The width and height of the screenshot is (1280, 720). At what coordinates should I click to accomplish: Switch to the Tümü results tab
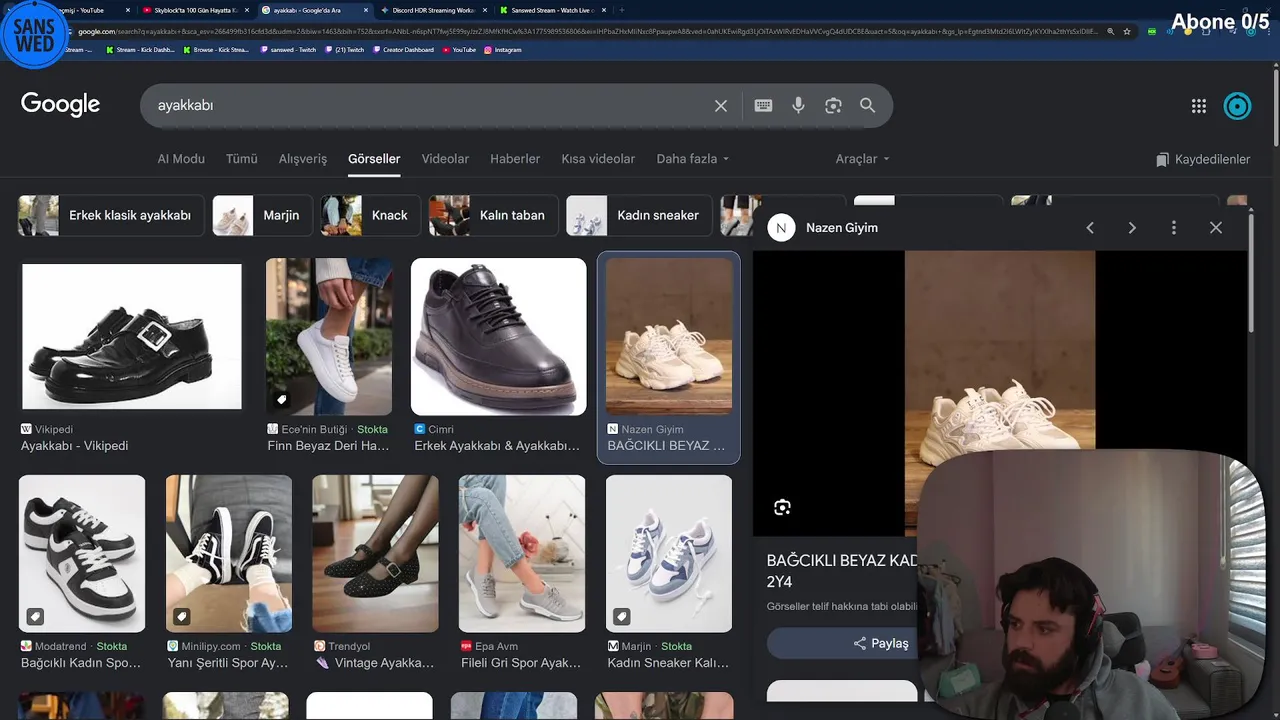(241, 159)
